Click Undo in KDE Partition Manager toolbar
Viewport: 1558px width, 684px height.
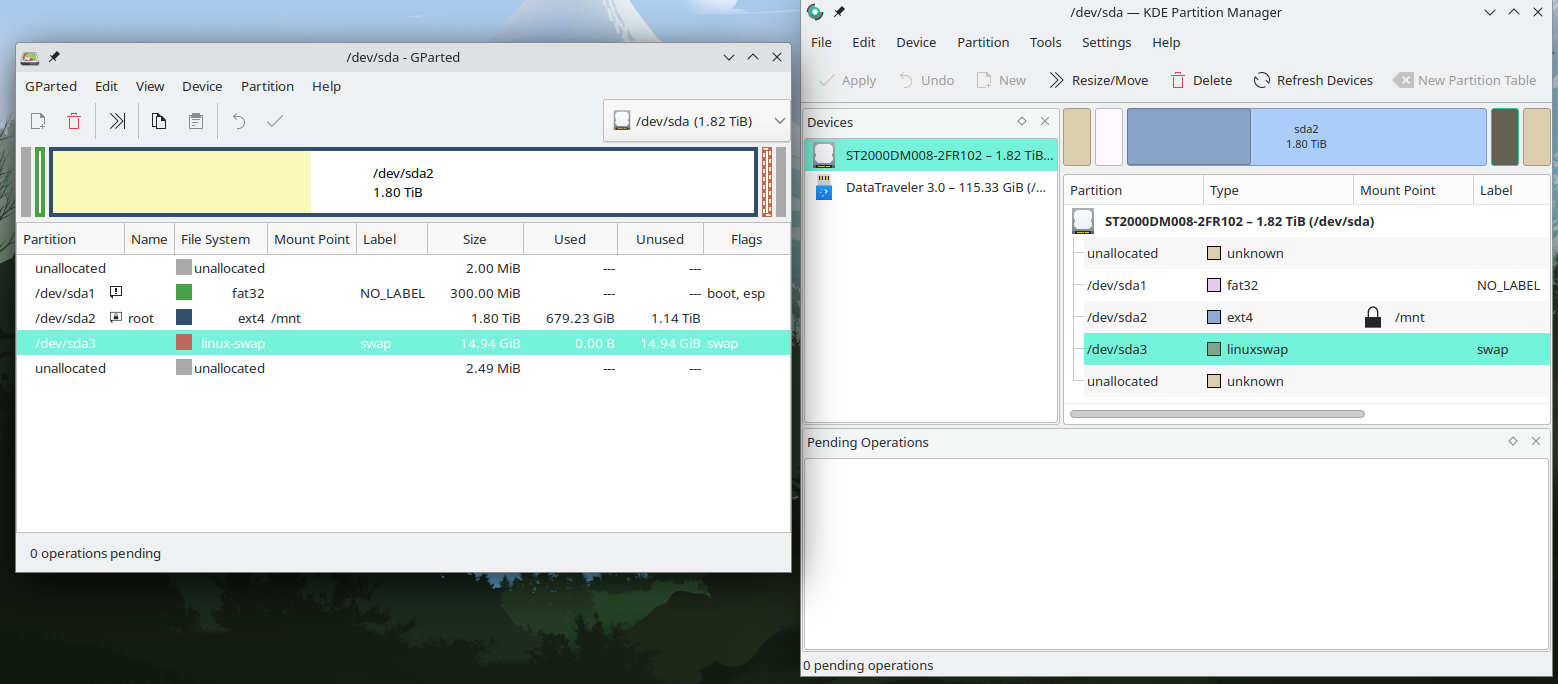pos(926,80)
